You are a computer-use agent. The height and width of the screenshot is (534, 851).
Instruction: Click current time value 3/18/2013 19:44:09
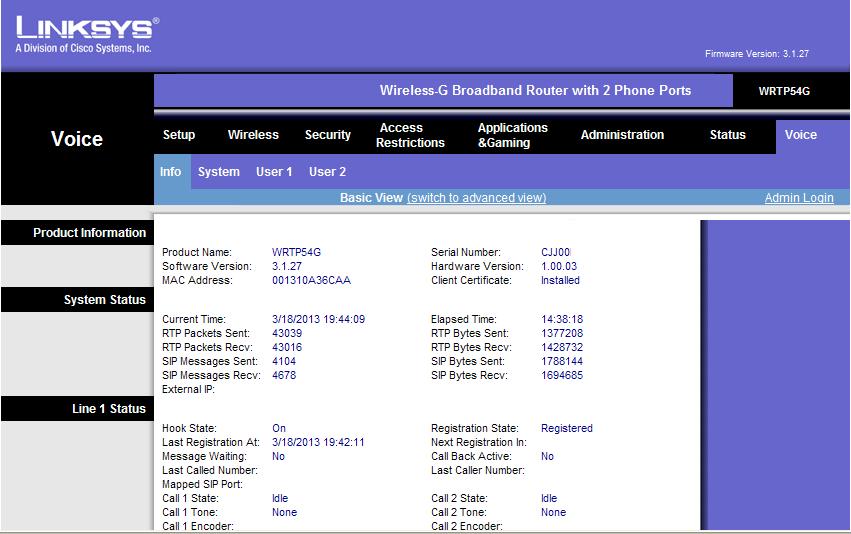coord(318,319)
